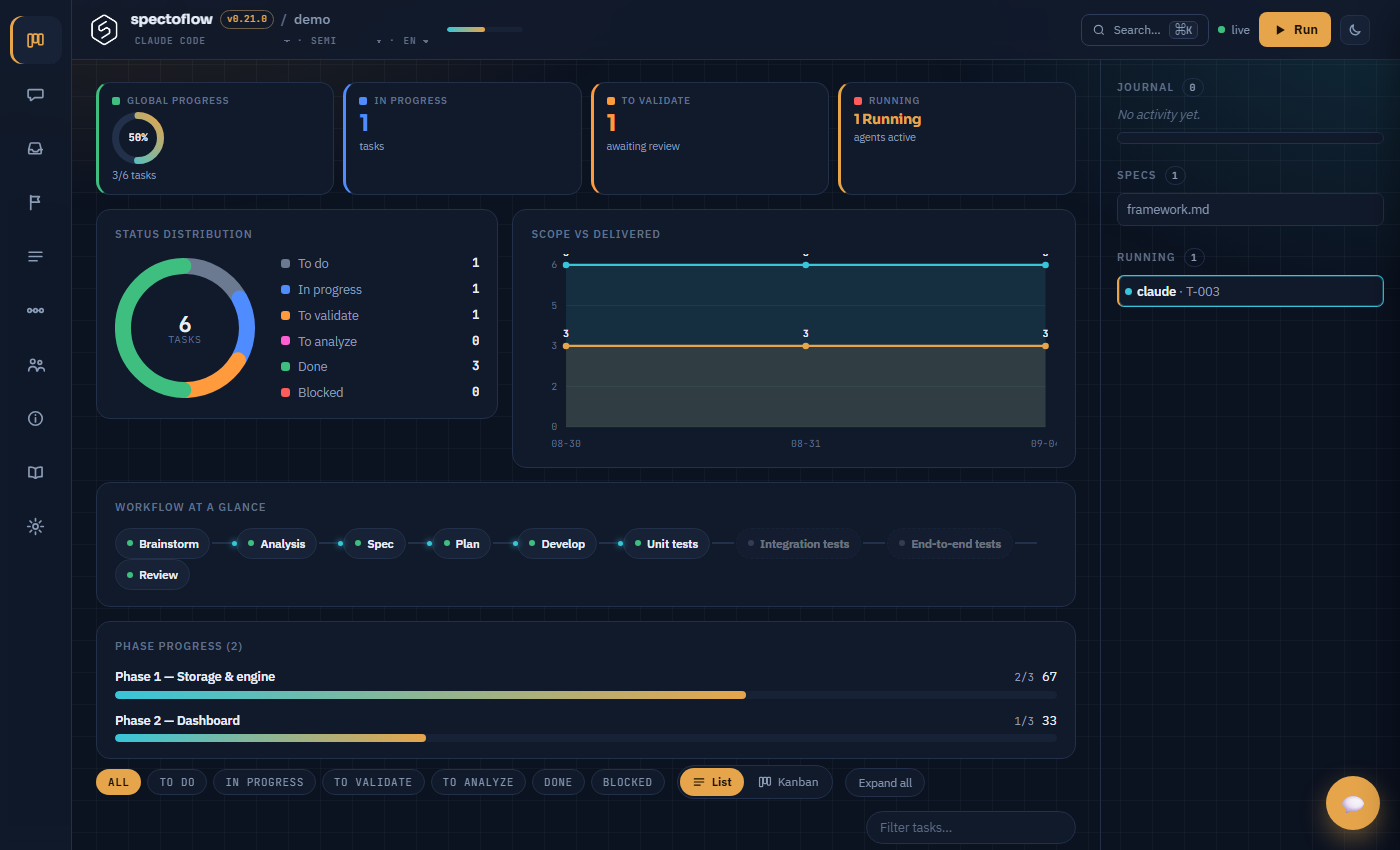The width and height of the screenshot is (1400, 850).
Task: Open the open-book docs sidebar icon
Action: coord(36,473)
